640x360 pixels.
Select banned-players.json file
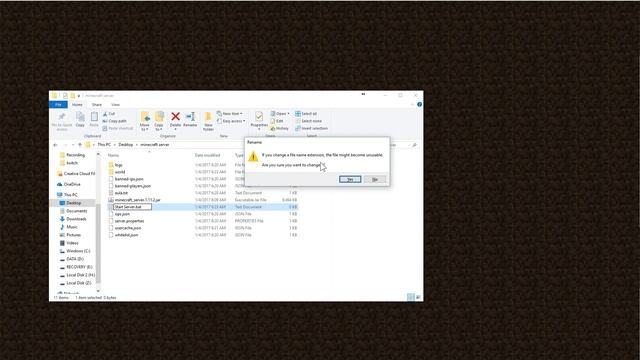(130, 186)
